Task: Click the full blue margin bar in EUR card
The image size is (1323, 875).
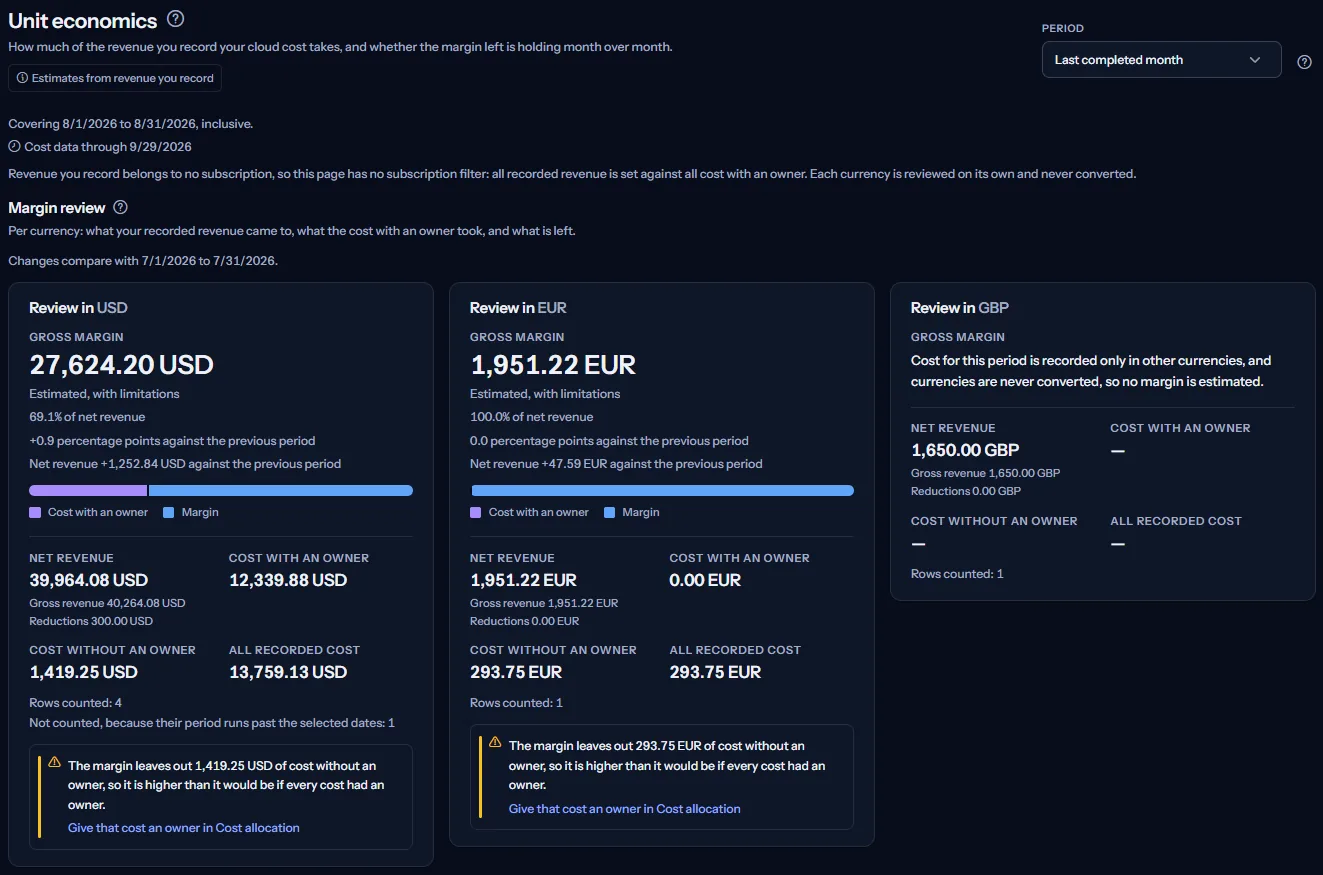Action: (x=662, y=491)
